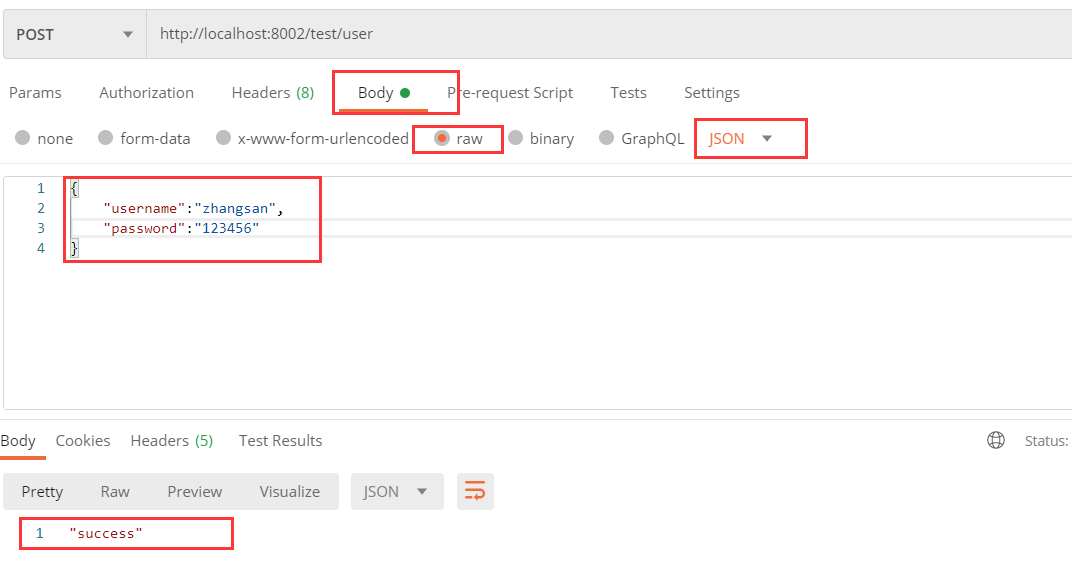Open the POST method dropdown
This screenshot has height=572, width=1072.
(x=75, y=34)
